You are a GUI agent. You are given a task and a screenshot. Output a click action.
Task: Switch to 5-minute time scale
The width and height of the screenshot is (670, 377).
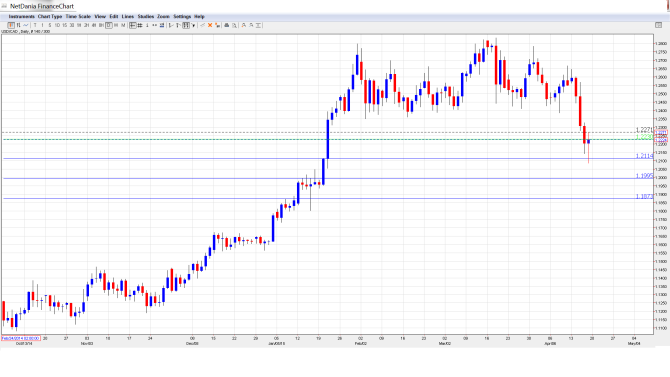(x=50, y=25)
